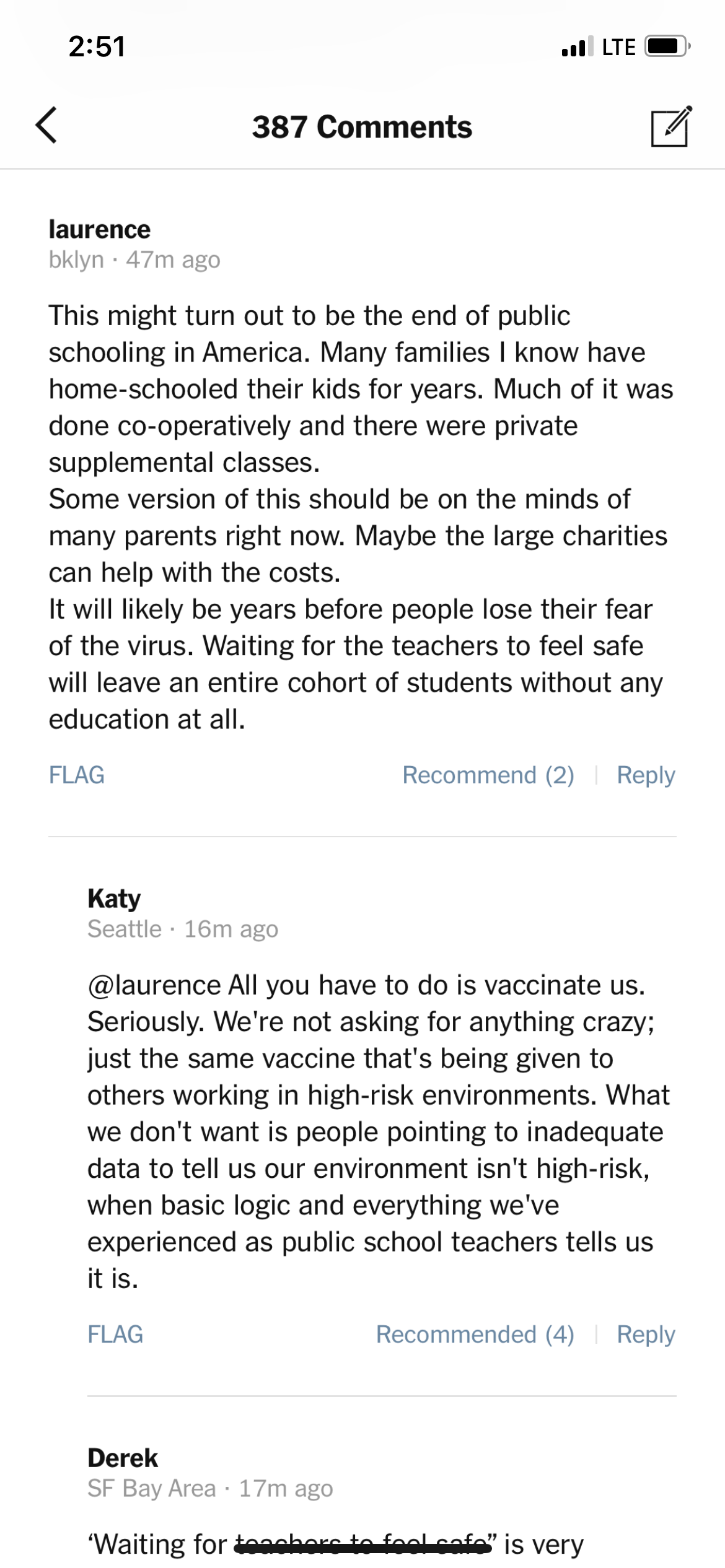
Task: Toggle Recommended on Katy's reply
Action: tap(475, 1334)
